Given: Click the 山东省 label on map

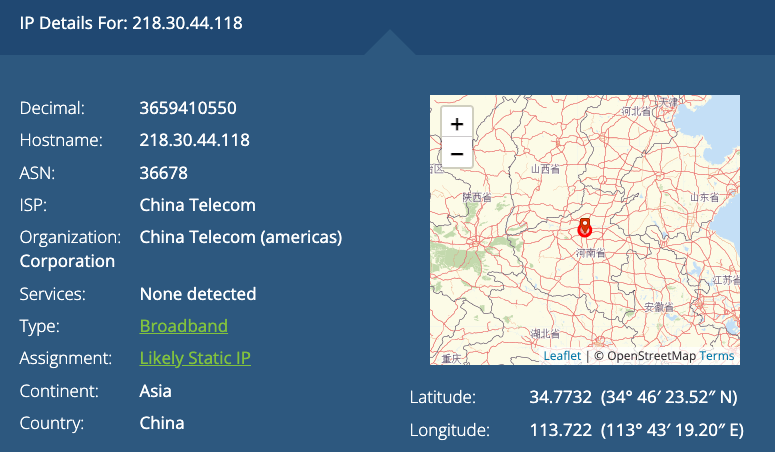Looking at the screenshot, I should tap(703, 197).
